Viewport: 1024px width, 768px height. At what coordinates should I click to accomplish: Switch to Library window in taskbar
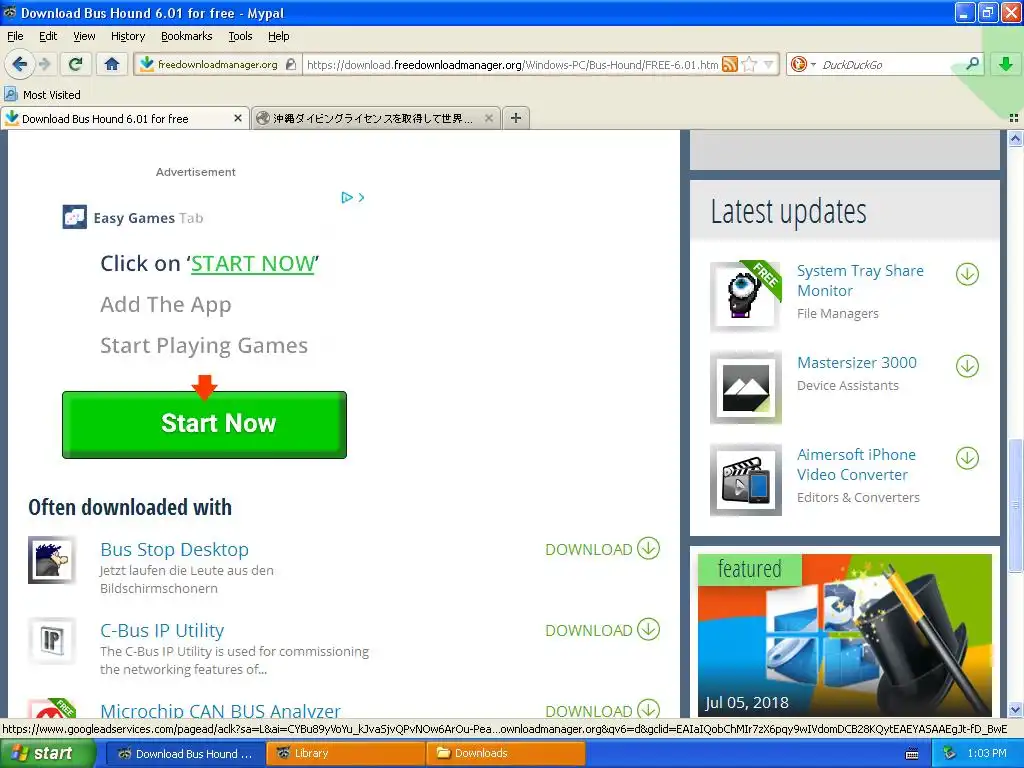346,754
